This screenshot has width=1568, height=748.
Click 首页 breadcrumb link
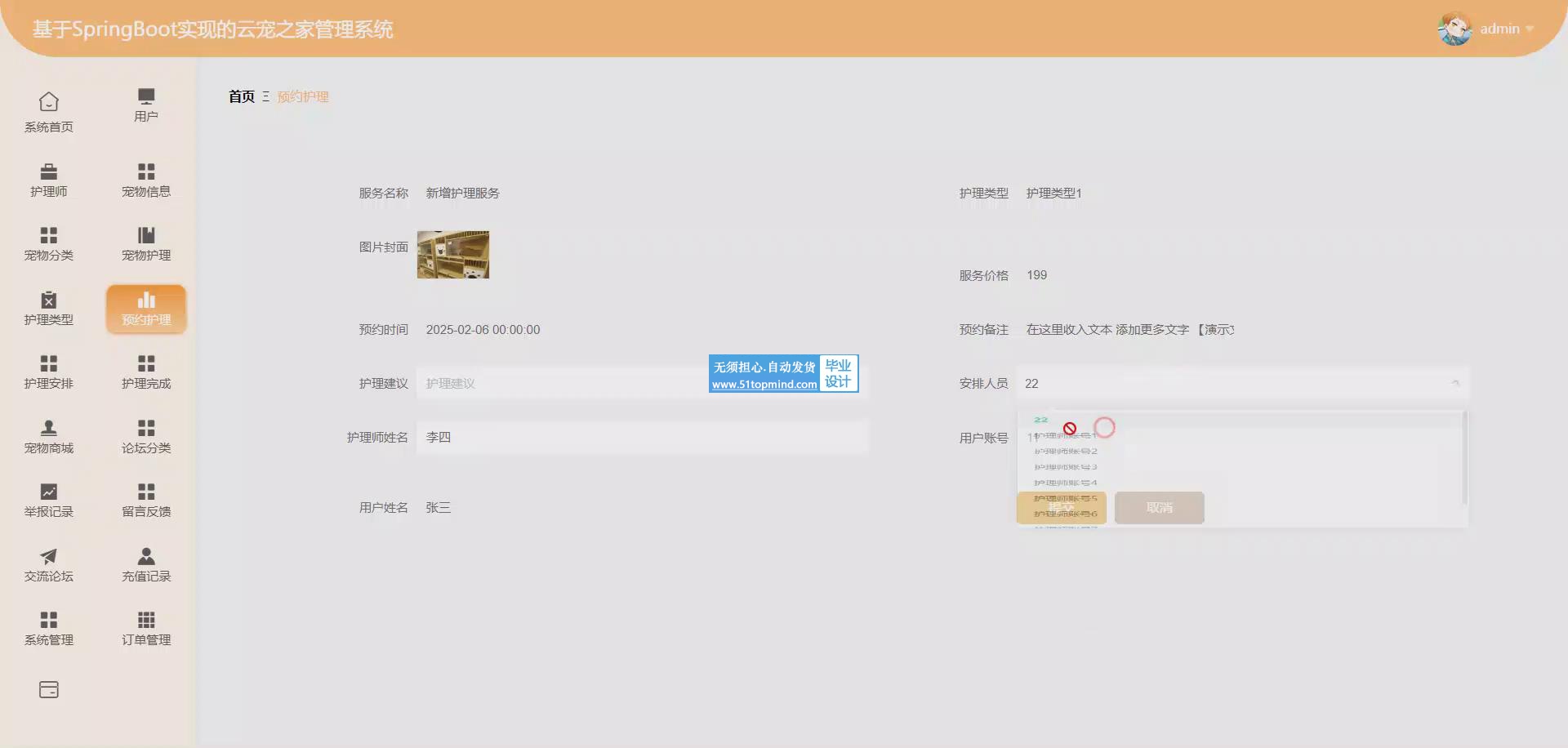pos(241,96)
